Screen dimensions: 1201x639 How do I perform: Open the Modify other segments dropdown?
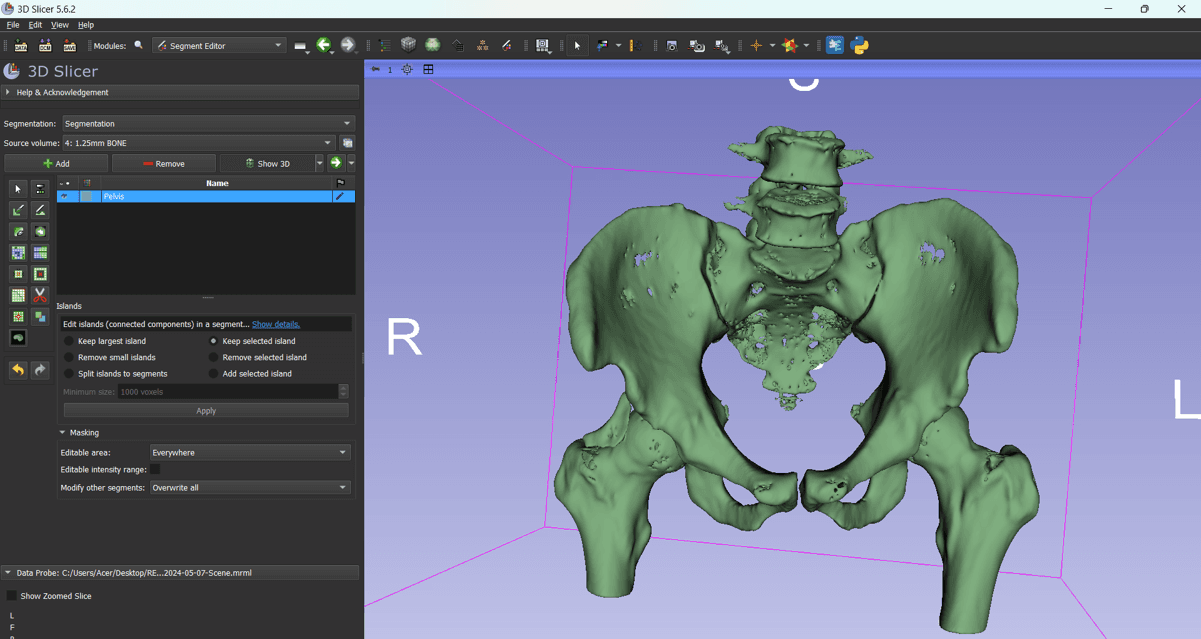coord(250,487)
